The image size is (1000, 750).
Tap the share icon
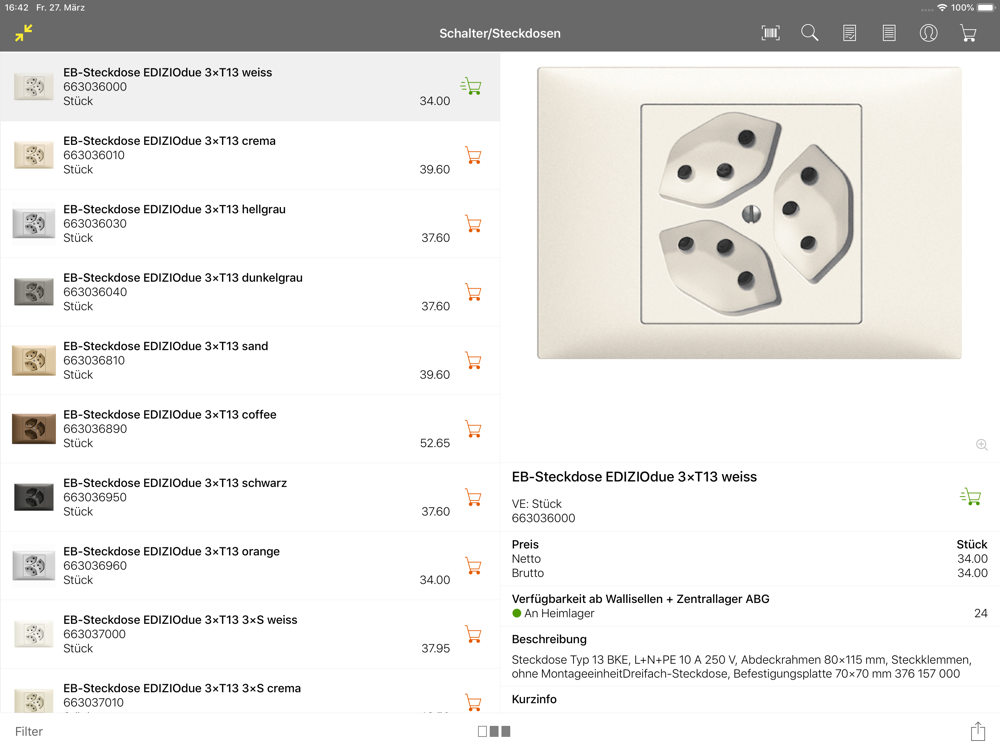(x=978, y=731)
